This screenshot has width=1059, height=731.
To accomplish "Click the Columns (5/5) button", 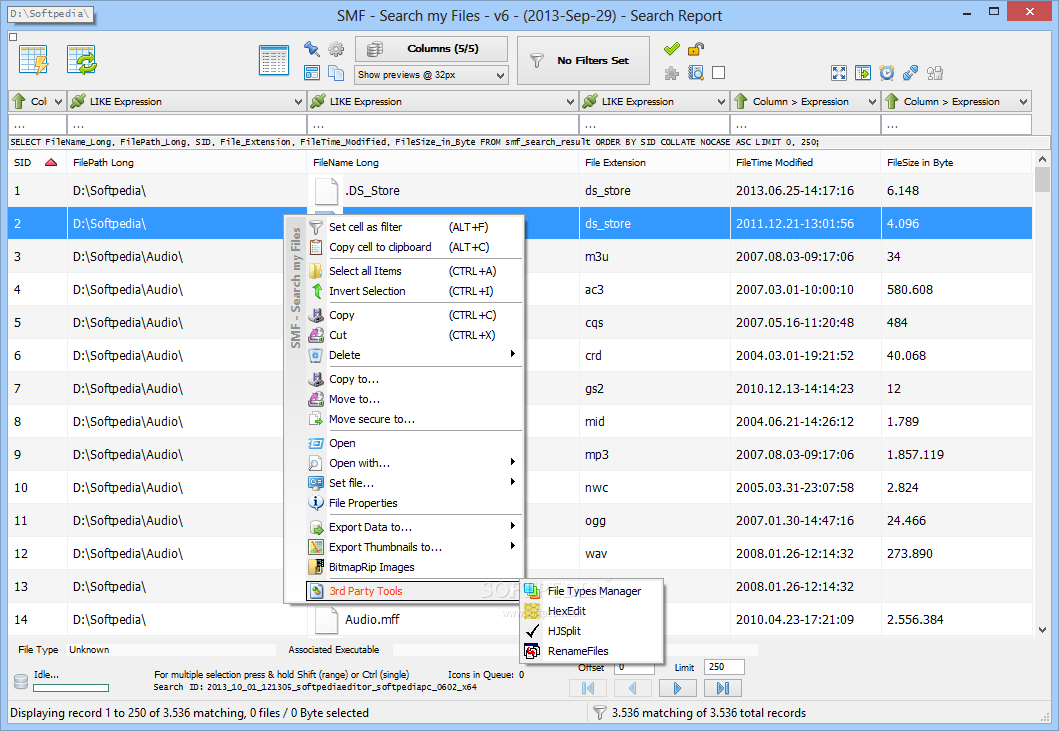I will [431, 49].
